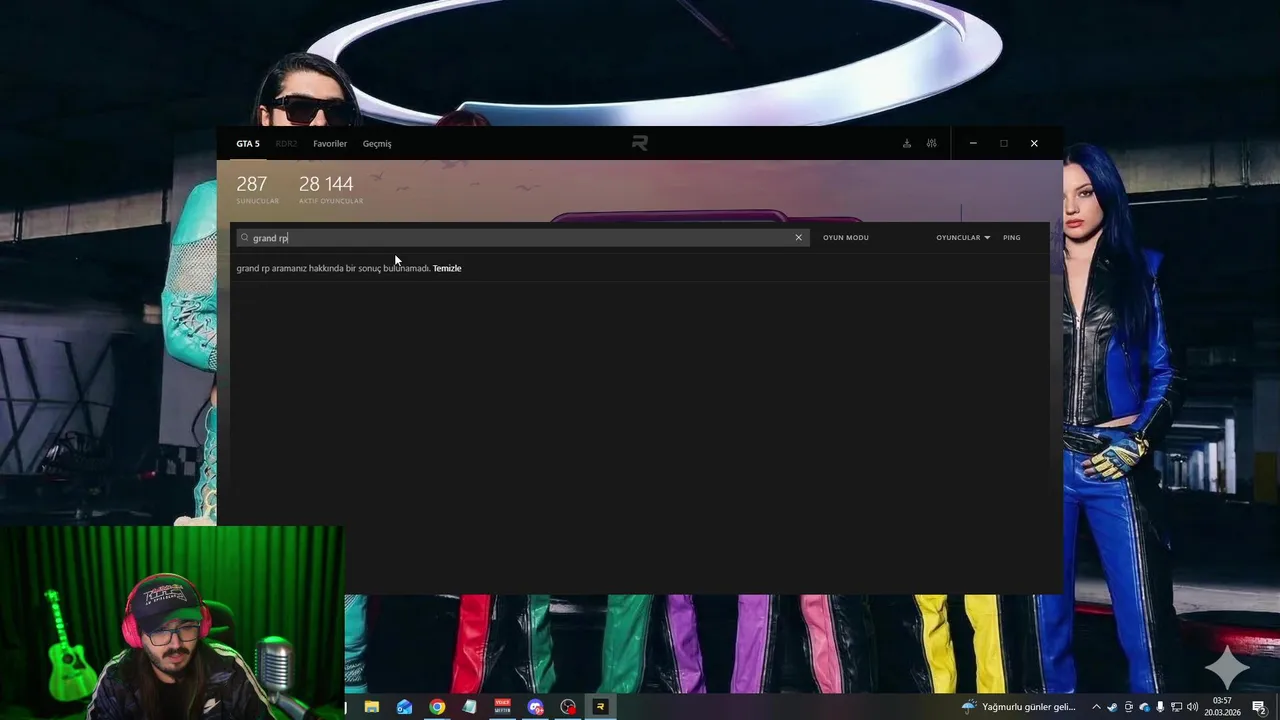
Task: Close the launcher window
Action: pos(1034,143)
